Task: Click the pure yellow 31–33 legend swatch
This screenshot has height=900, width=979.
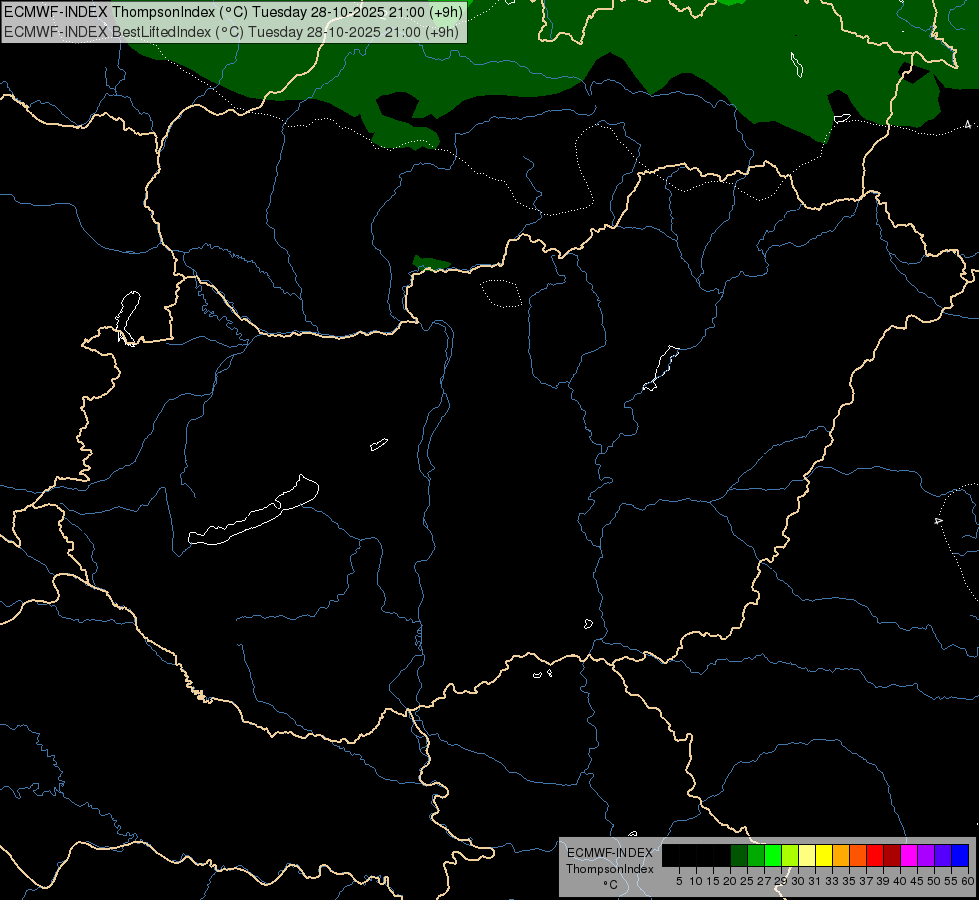Action: click(824, 855)
